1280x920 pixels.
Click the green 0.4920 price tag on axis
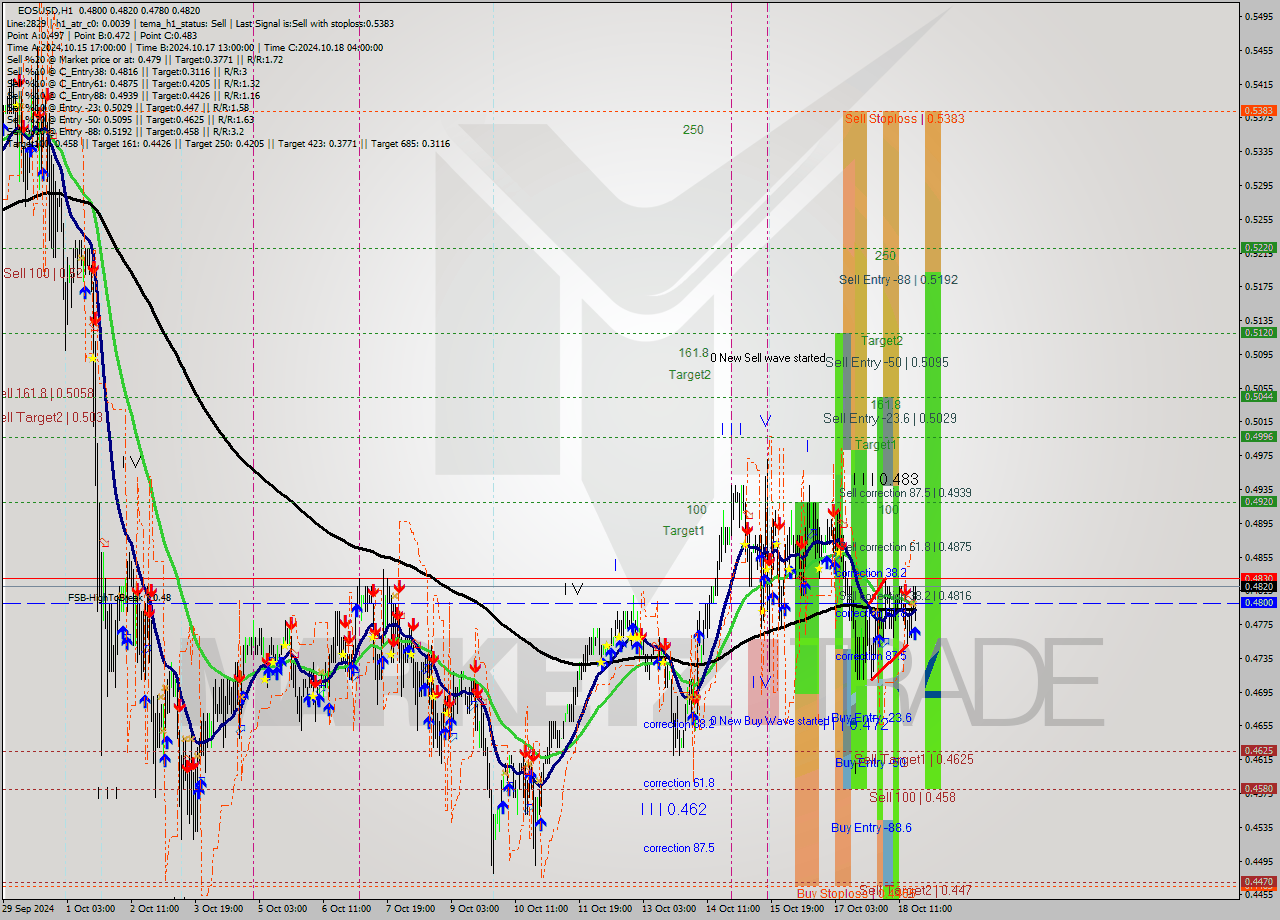click(1258, 502)
